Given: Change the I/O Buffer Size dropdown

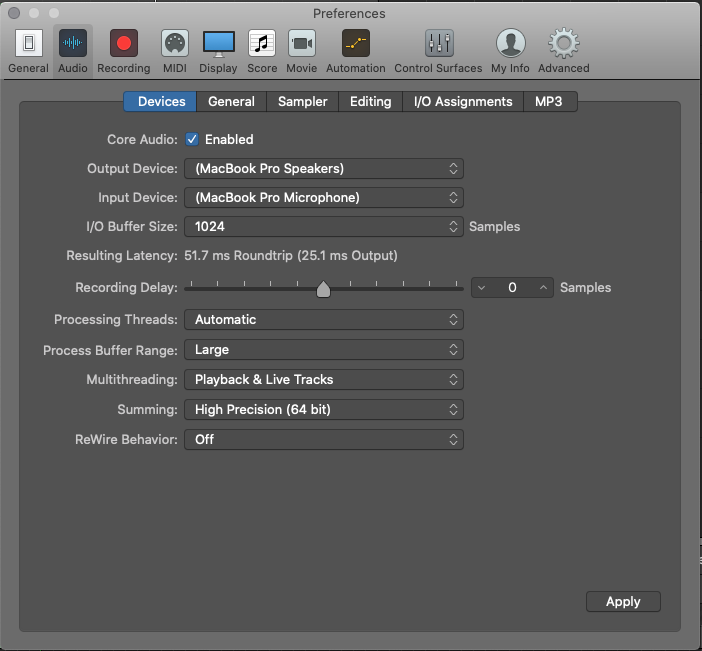Looking at the screenshot, I should [324, 227].
